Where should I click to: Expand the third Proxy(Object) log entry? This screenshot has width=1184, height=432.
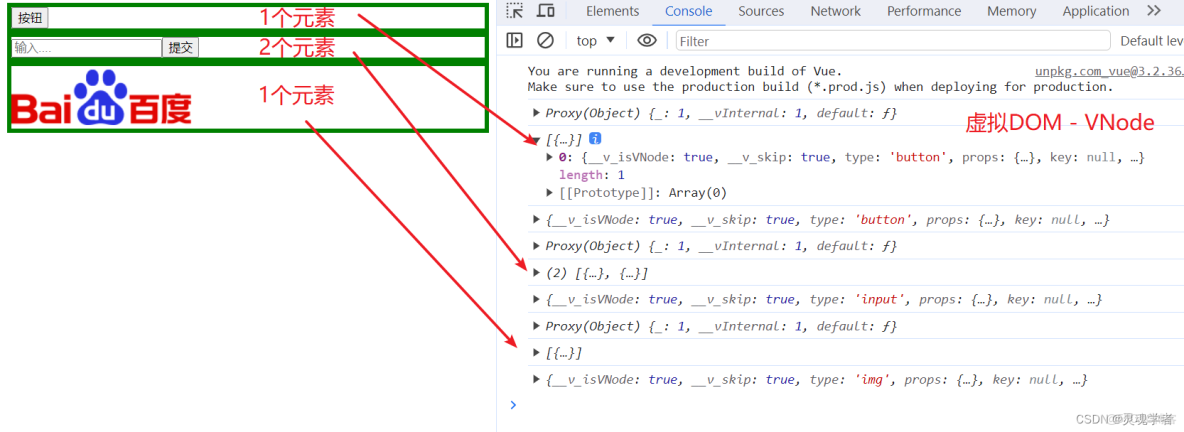point(536,326)
